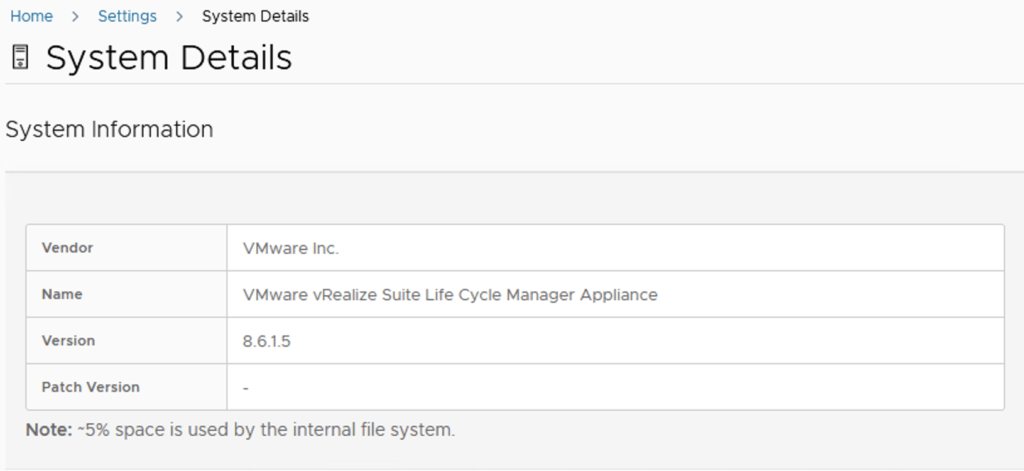Viewport: 1024px width, 471px height.
Task: Click the bold Note: label
Action: point(49,430)
